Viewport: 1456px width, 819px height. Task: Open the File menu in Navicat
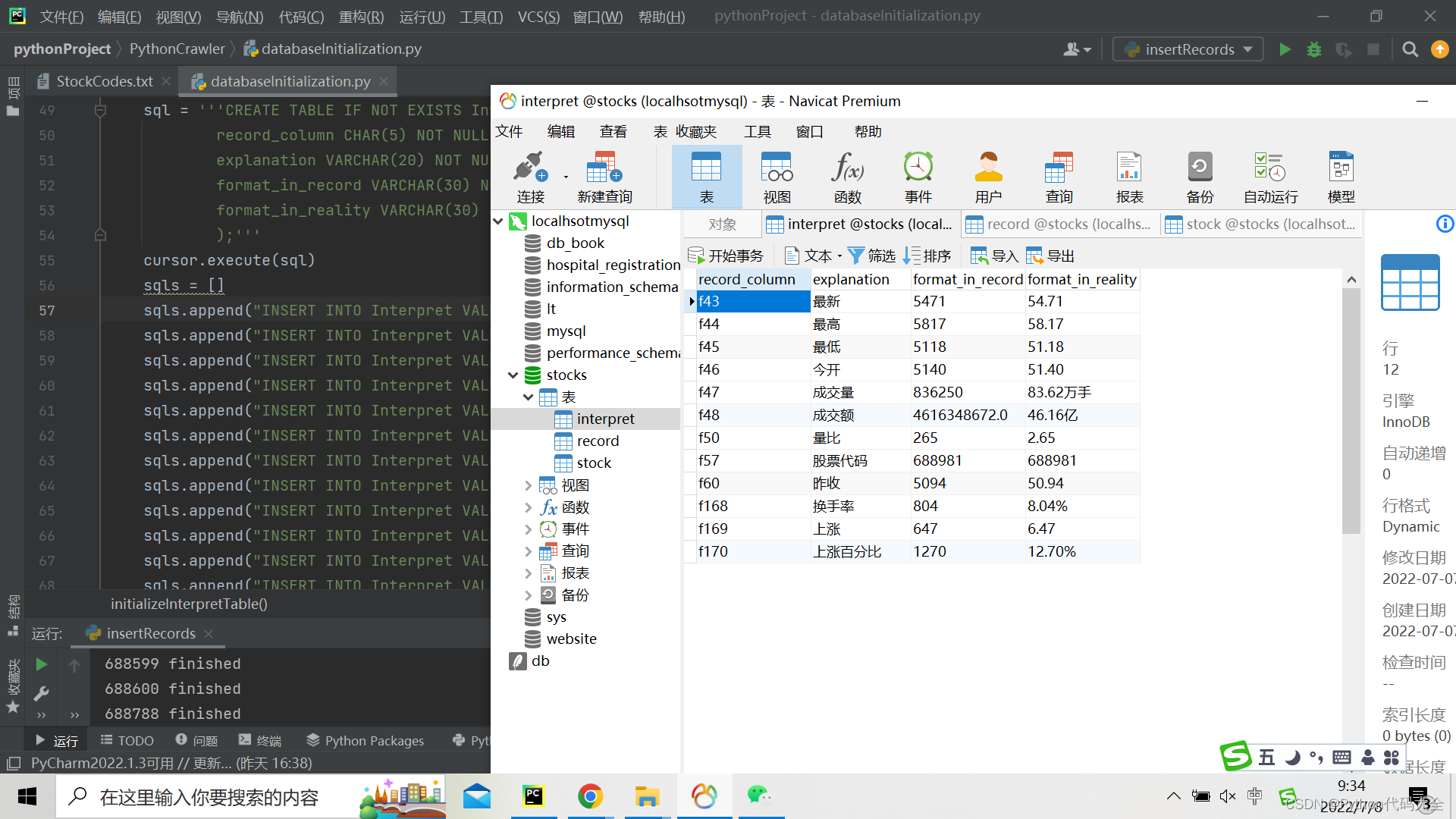(509, 132)
